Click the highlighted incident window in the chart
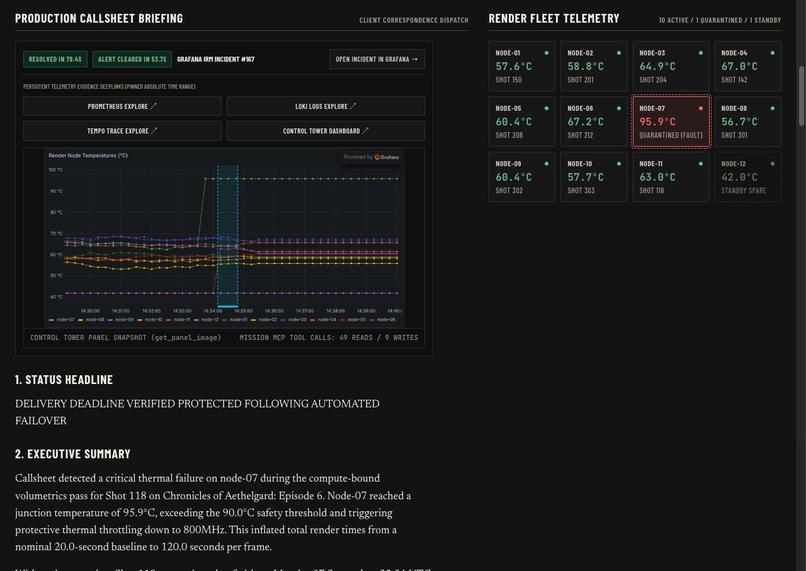Screen dimensions: 806x571 click(227, 236)
